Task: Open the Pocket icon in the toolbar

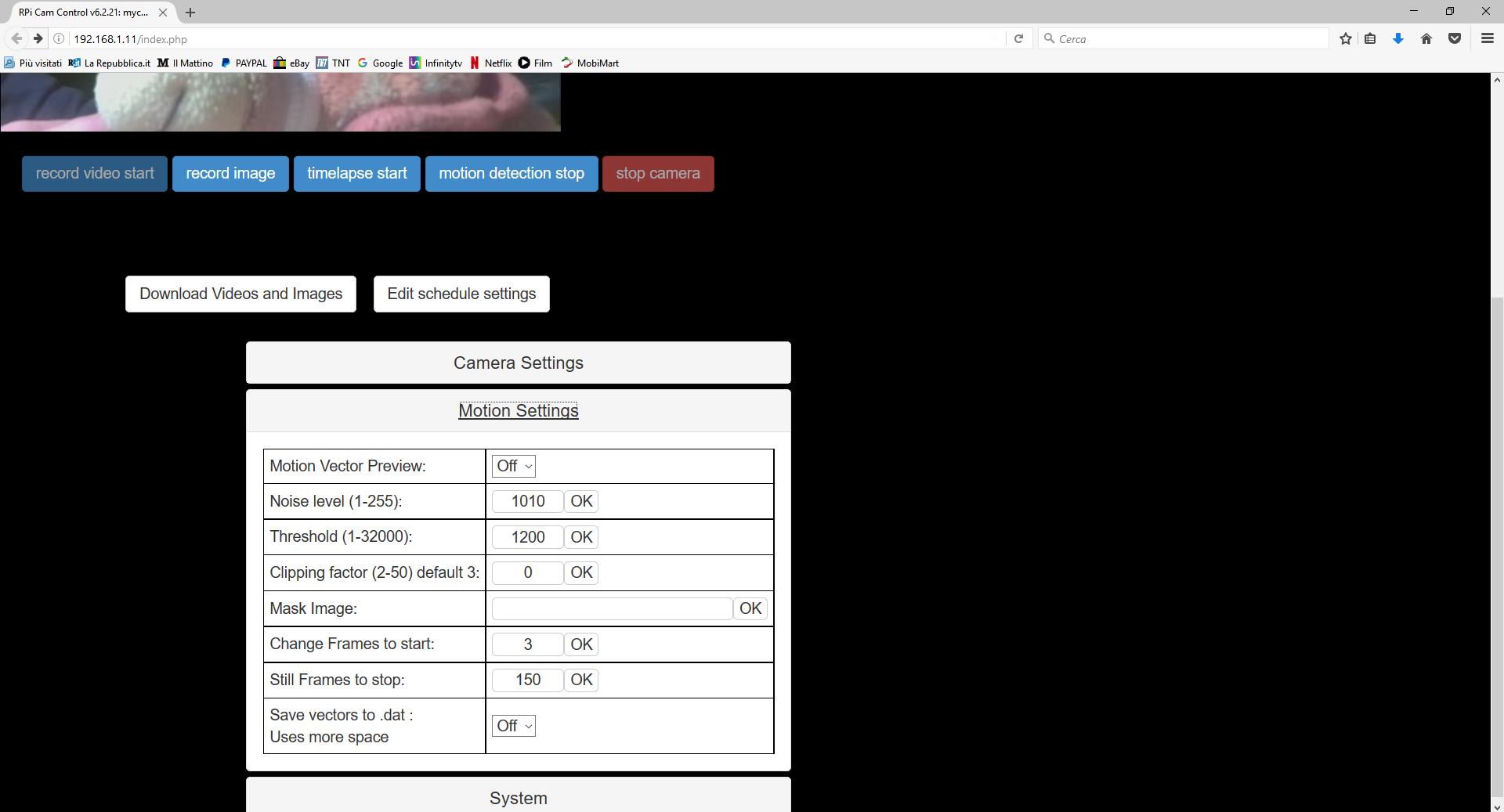Action: [x=1455, y=38]
